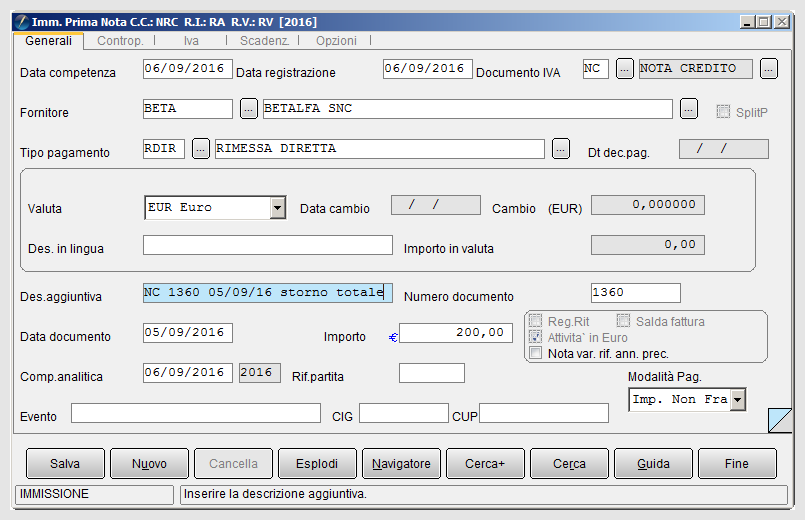The width and height of the screenshot is (805, 520).
Task: Open the Modalità Pag. dropdown
Action: [x=738, y=399]
